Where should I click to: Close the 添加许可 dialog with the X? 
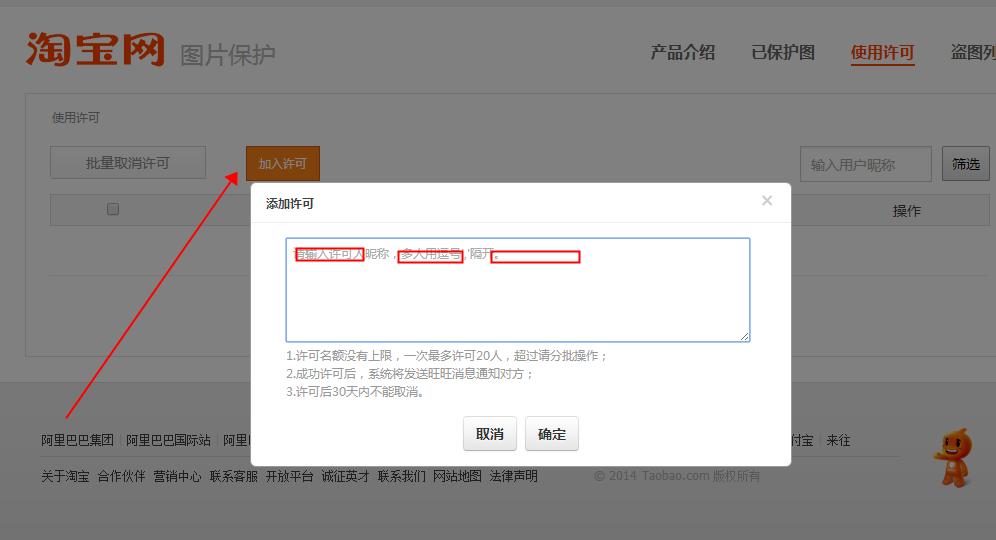[767, 201]
